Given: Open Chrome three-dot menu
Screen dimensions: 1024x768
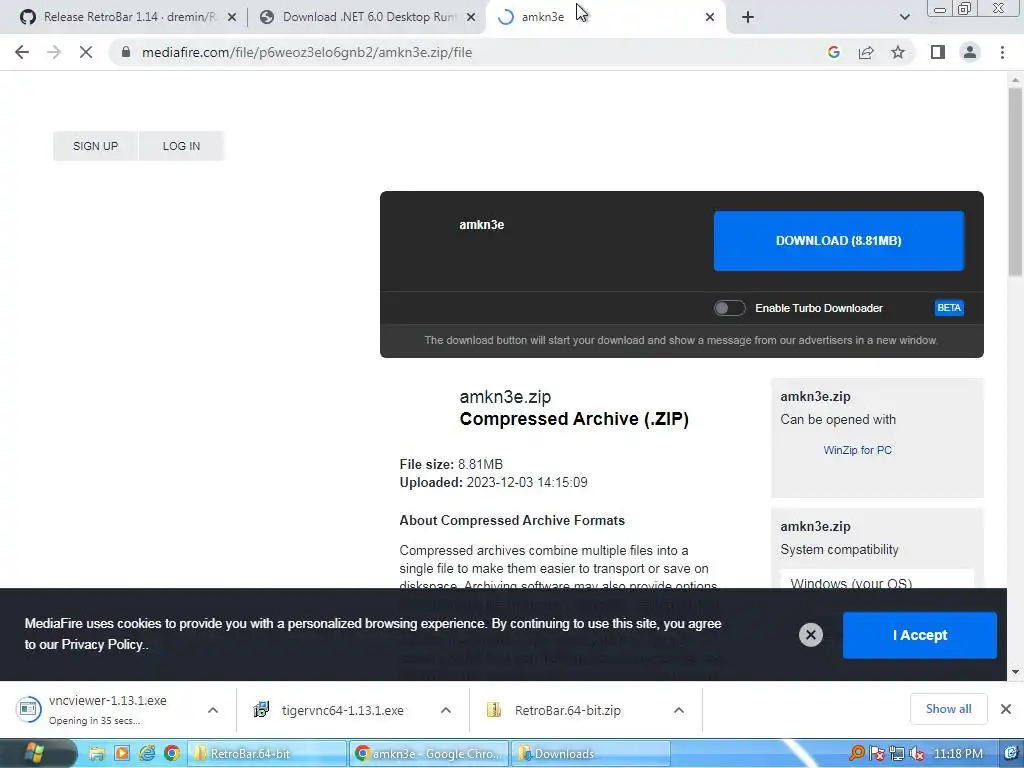Looking at the screenshot, I should coord(1002,52).
